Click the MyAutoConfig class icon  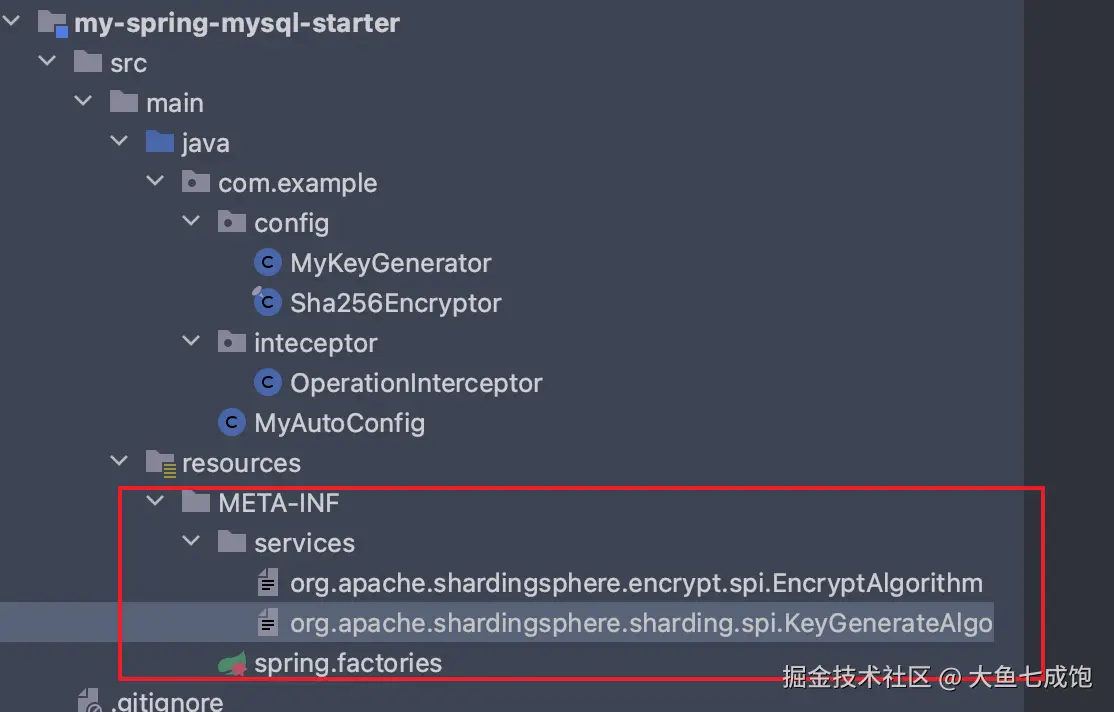click(231, 423)
